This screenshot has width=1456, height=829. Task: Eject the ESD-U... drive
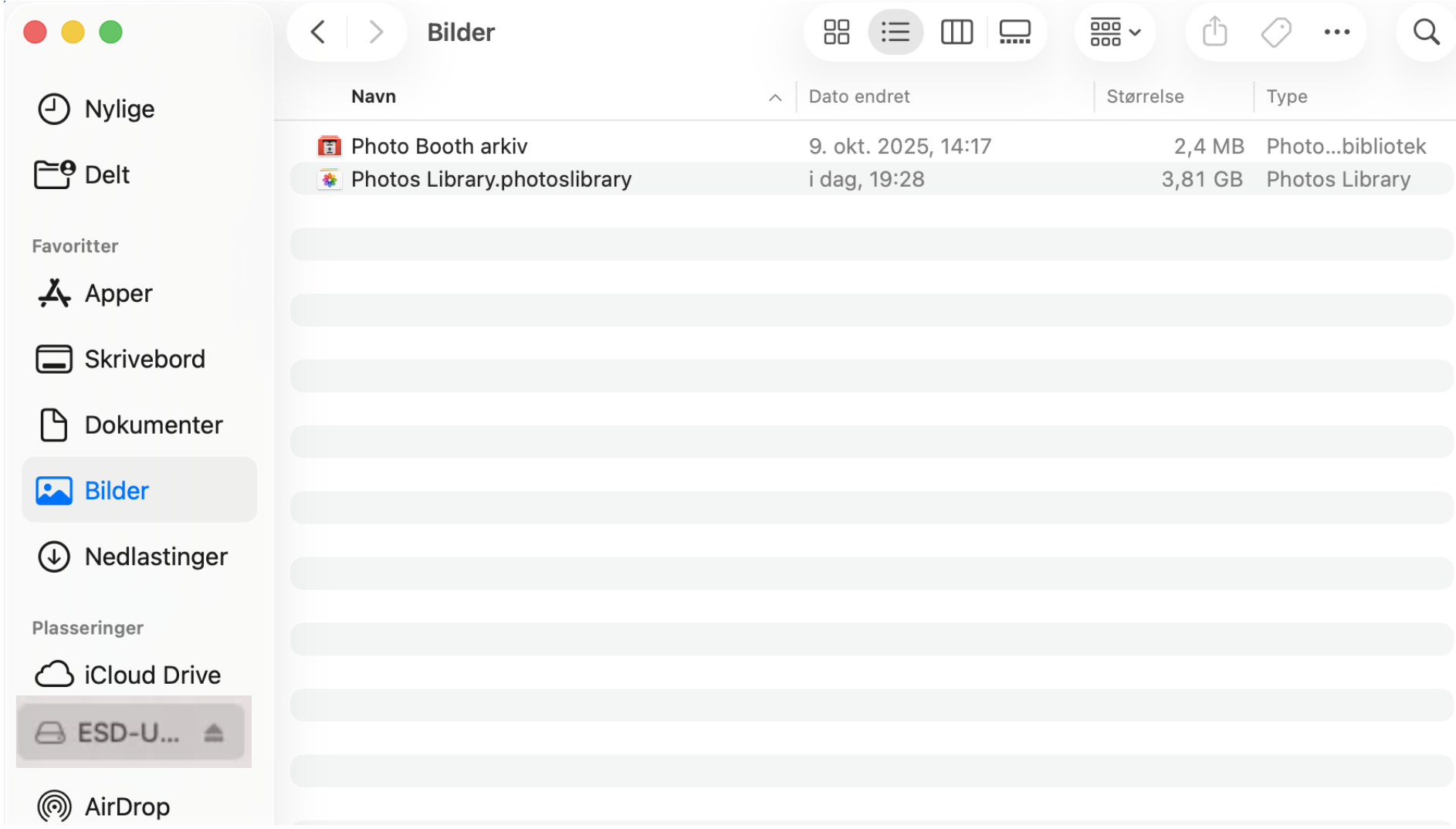click(214, 733)
